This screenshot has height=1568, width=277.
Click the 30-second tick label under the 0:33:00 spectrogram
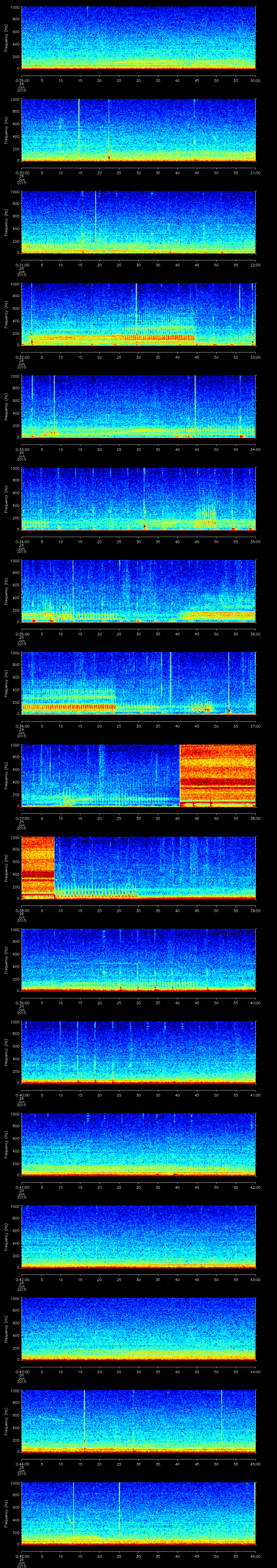[x=139, y=449]
